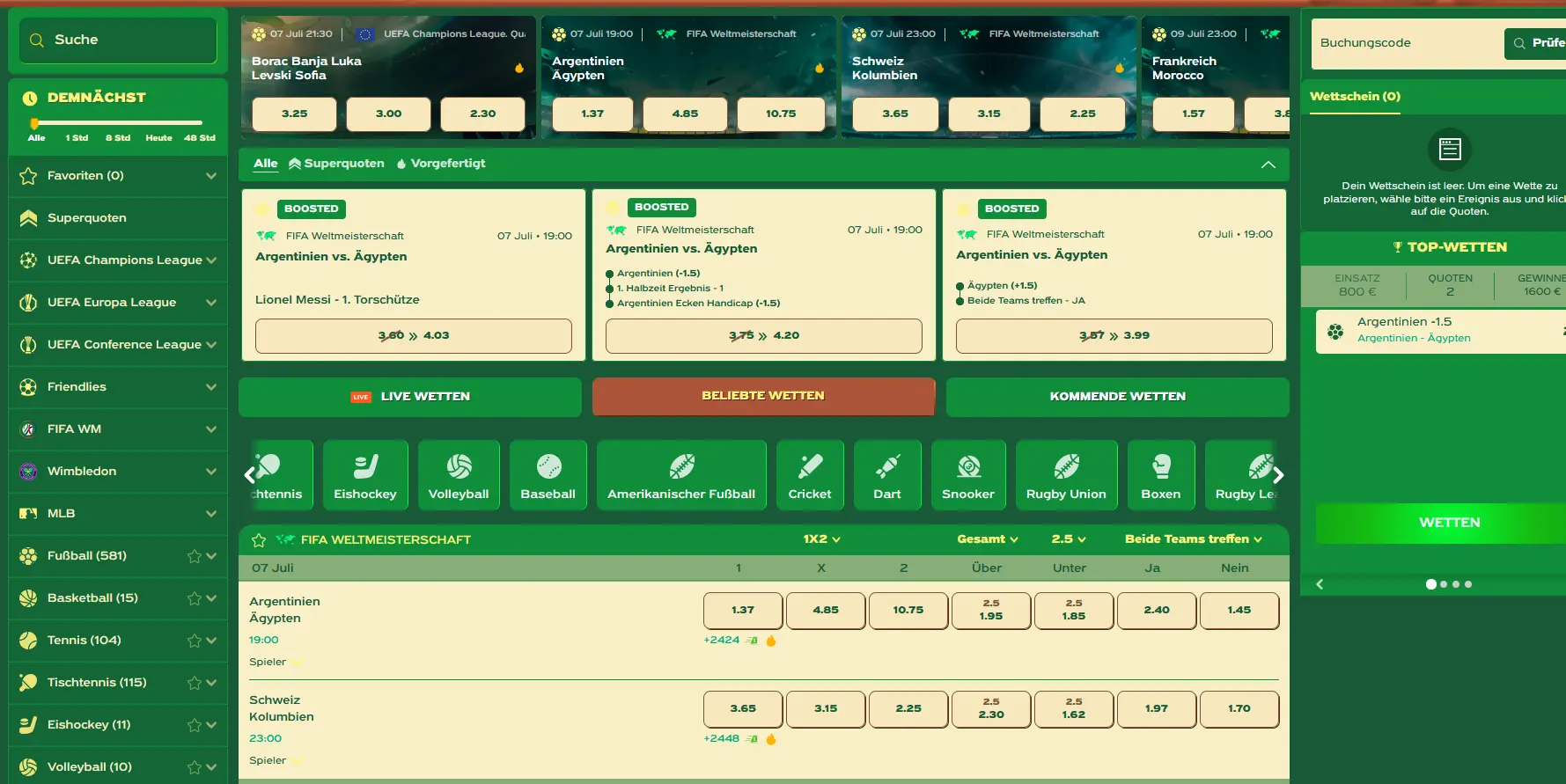Viewport: 1566px width, 784px height.
Task: Open the KOMMENDE WETTEN tab
Action: [1118, 397]
